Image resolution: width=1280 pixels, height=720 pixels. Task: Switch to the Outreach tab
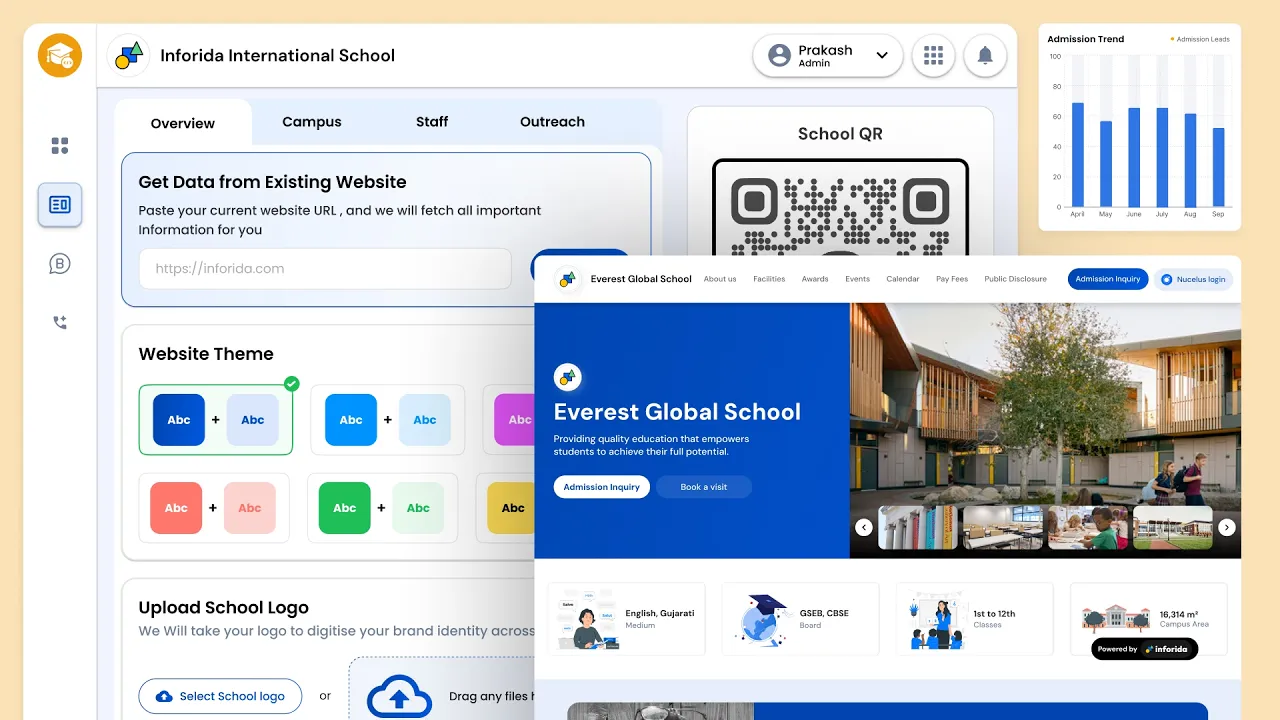[x=552, y=122]
